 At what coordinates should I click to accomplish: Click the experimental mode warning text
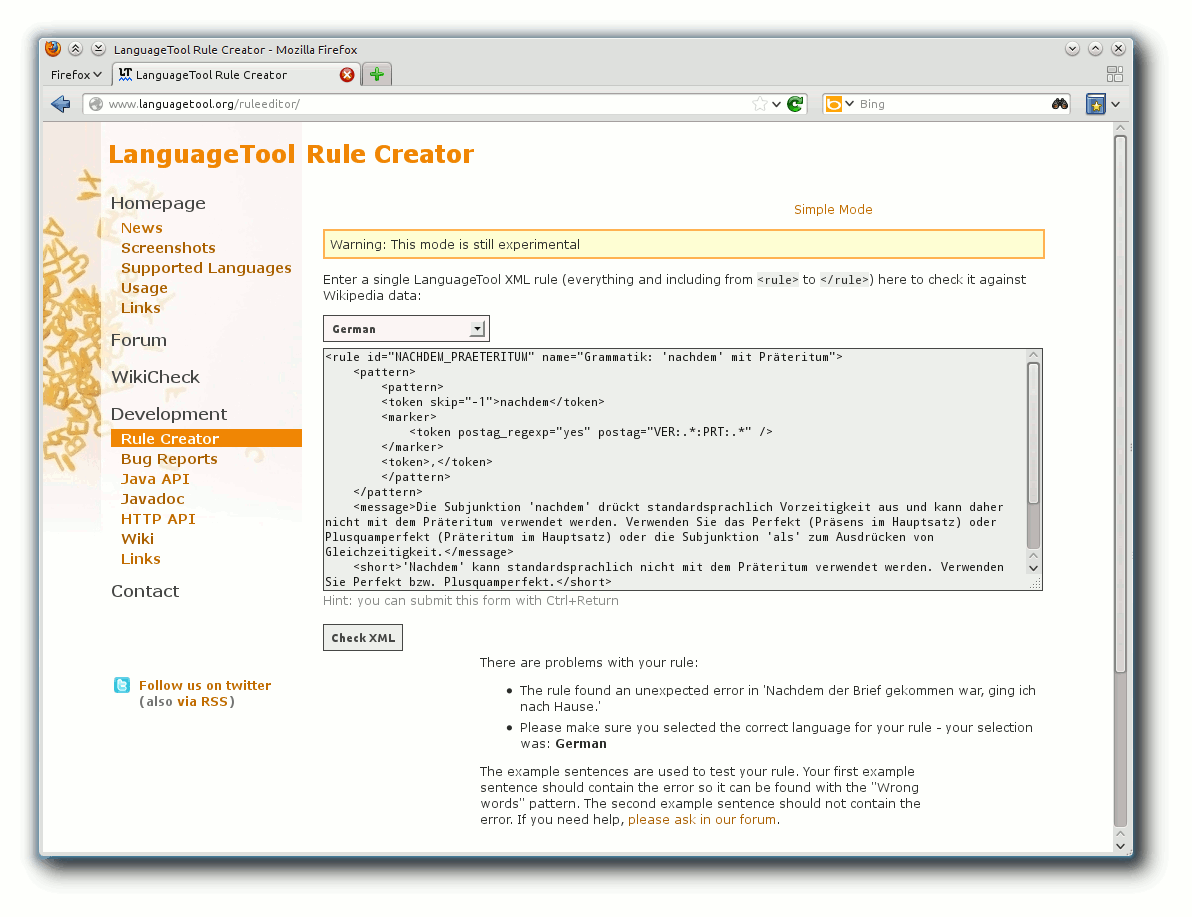455,244
